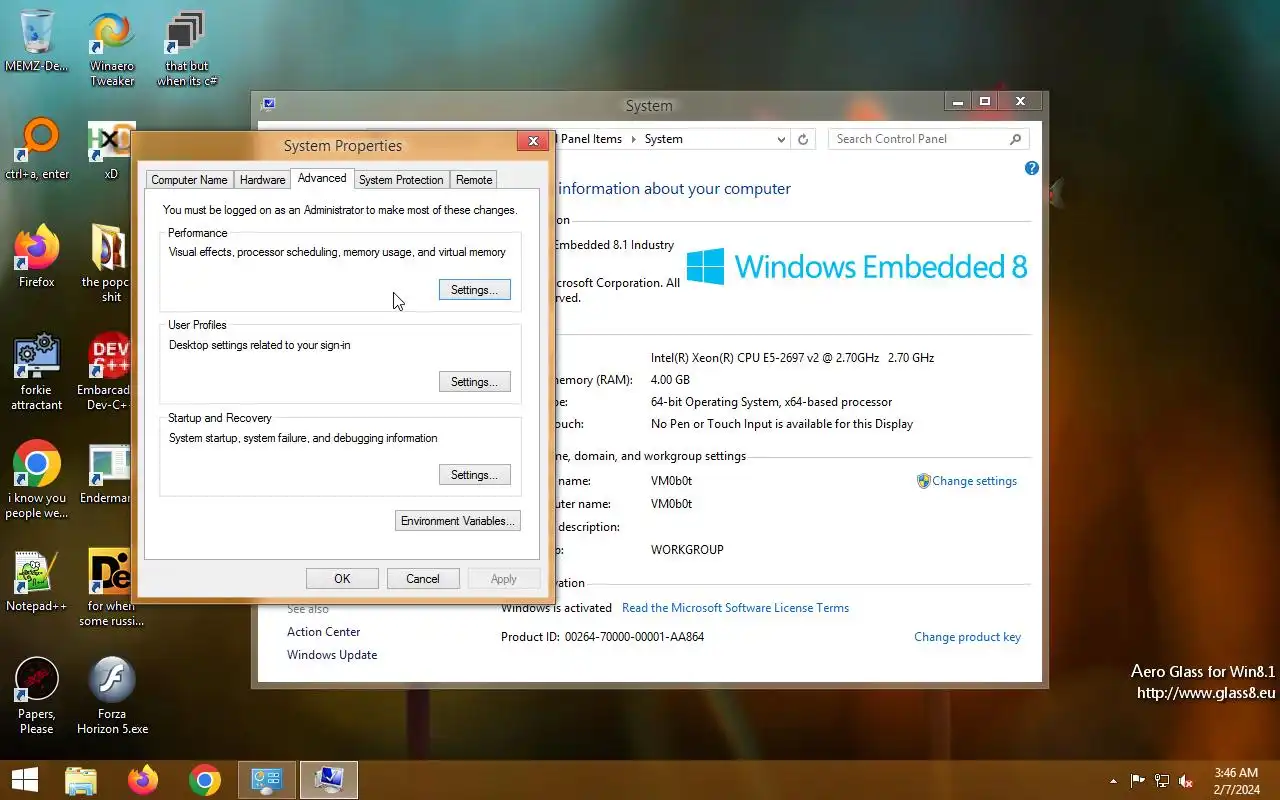1280x800 pixels.
Task: Open the Firefox desktop shortcut
Action: [x=37, y=257]
